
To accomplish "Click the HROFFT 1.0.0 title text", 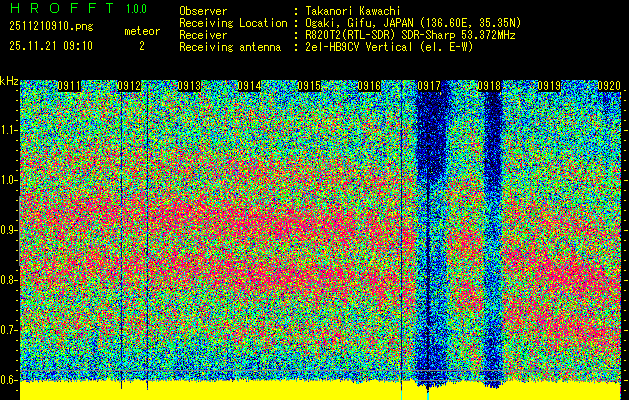I will [79, 8].
